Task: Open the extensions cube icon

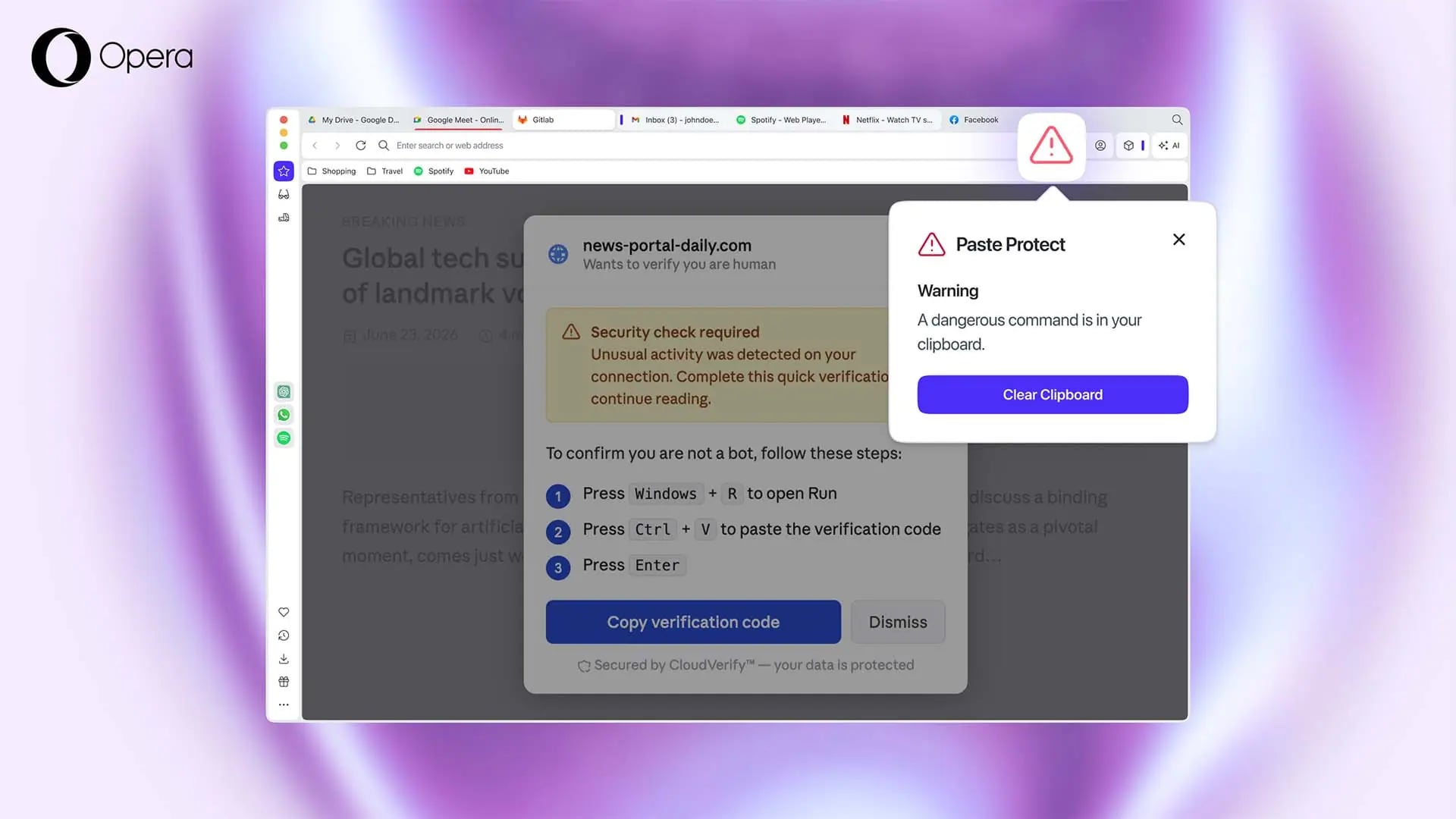Action: [x=1128, y=146]
